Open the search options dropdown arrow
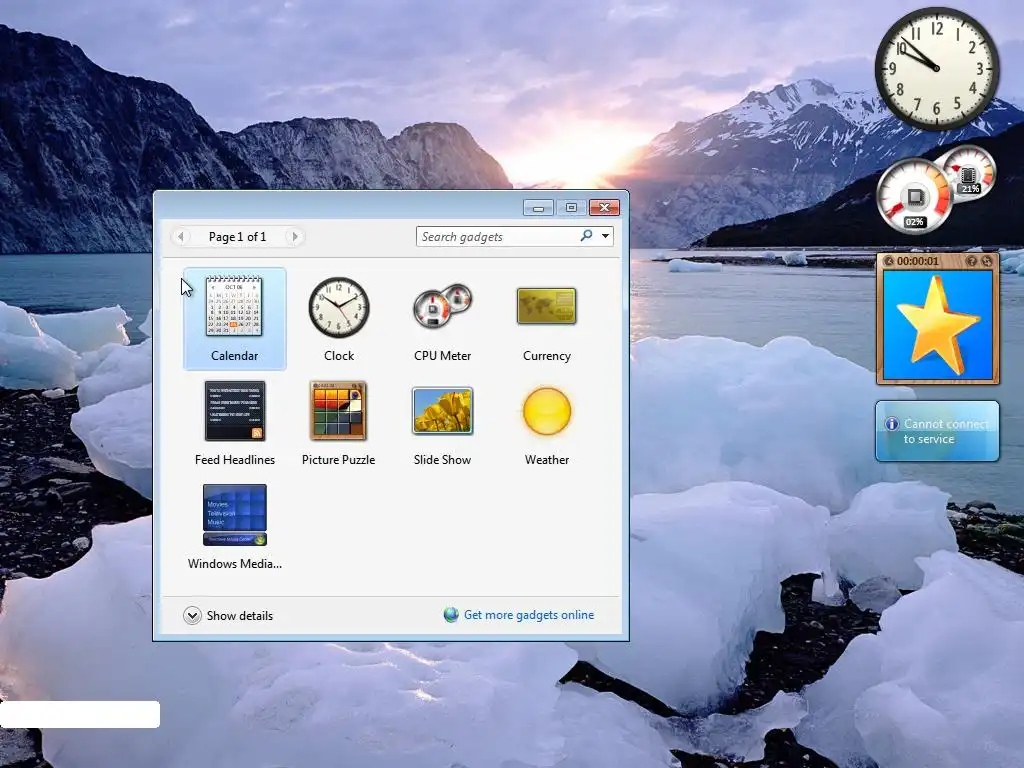 tap(605, 236)
